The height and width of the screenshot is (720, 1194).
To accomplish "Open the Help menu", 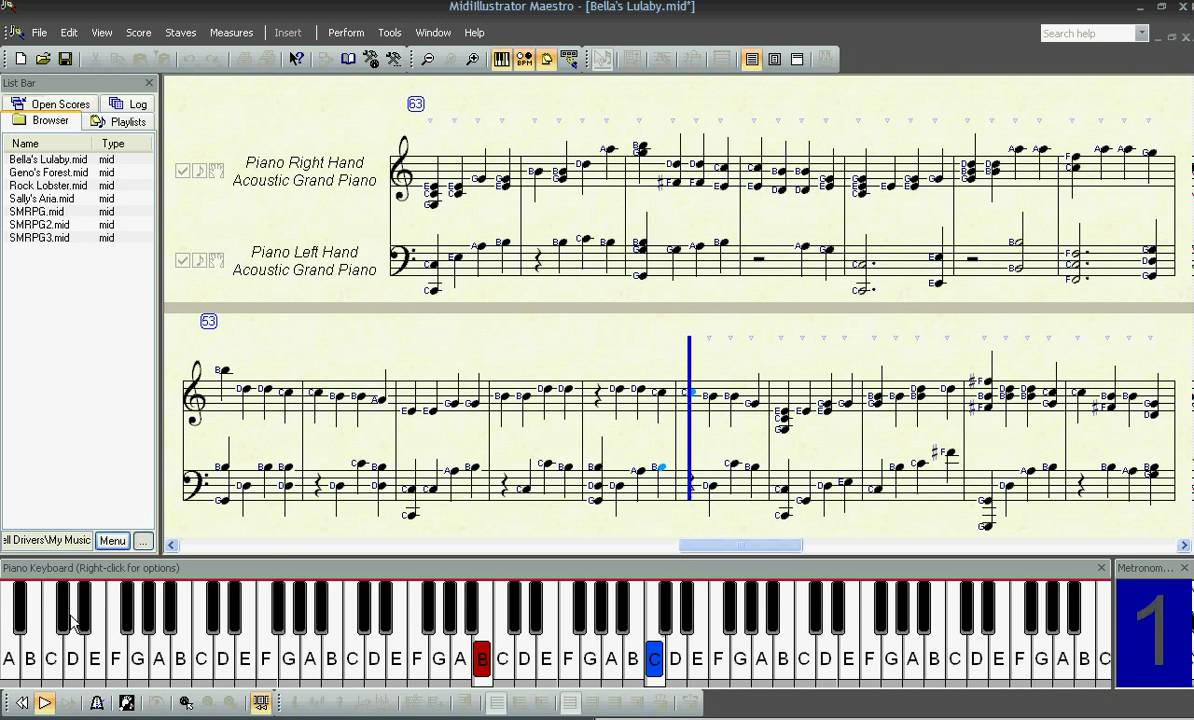I will coord(474,33).
